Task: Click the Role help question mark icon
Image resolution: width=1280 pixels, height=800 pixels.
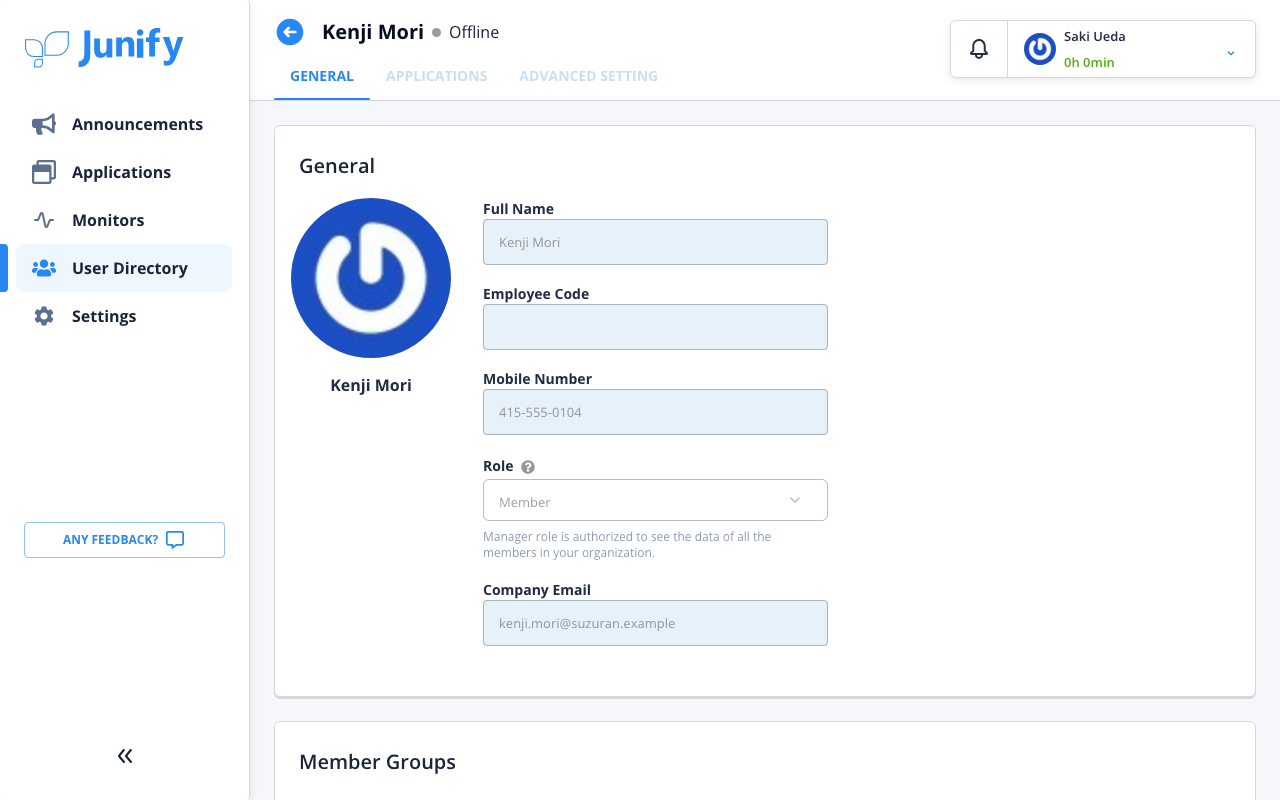Action: click(528, 467)
